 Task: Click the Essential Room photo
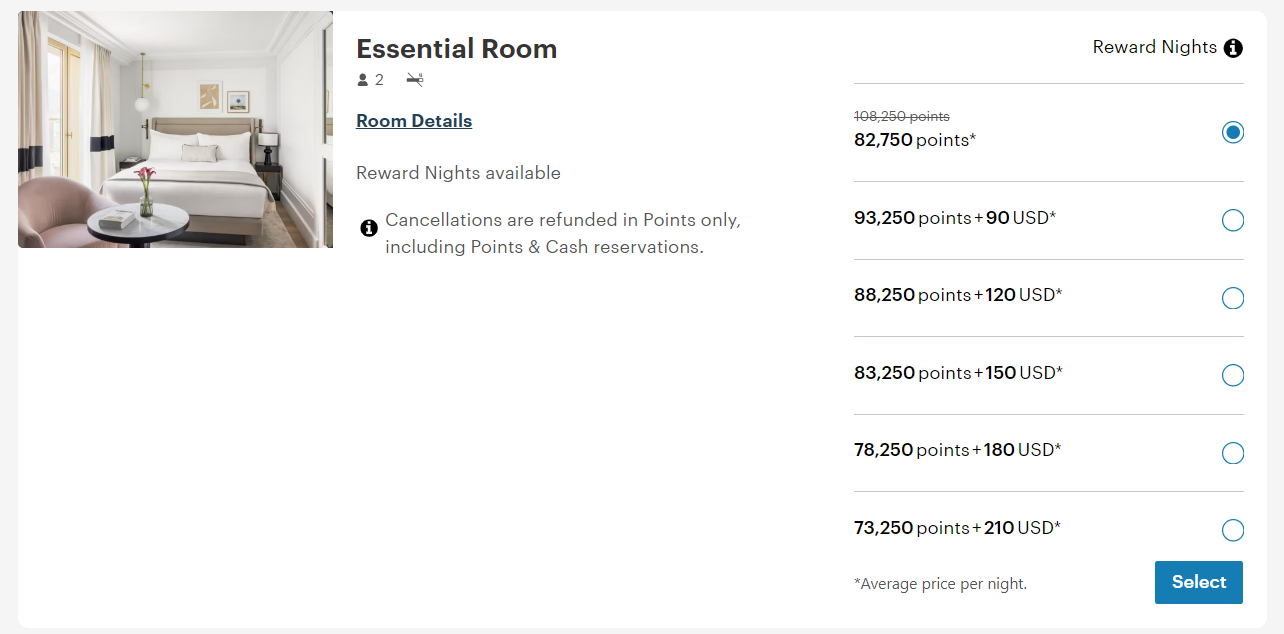tap(175, 129)
